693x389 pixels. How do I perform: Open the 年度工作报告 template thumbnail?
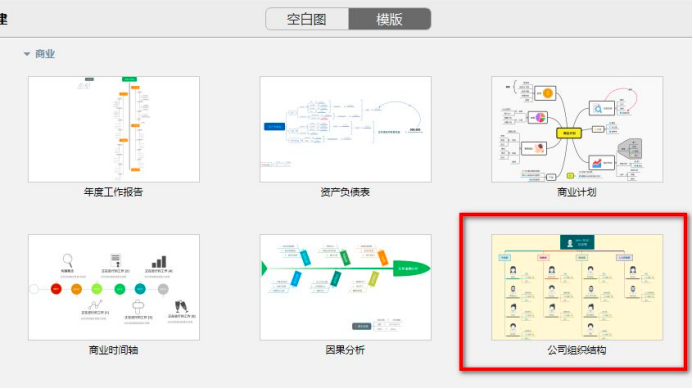114,129
